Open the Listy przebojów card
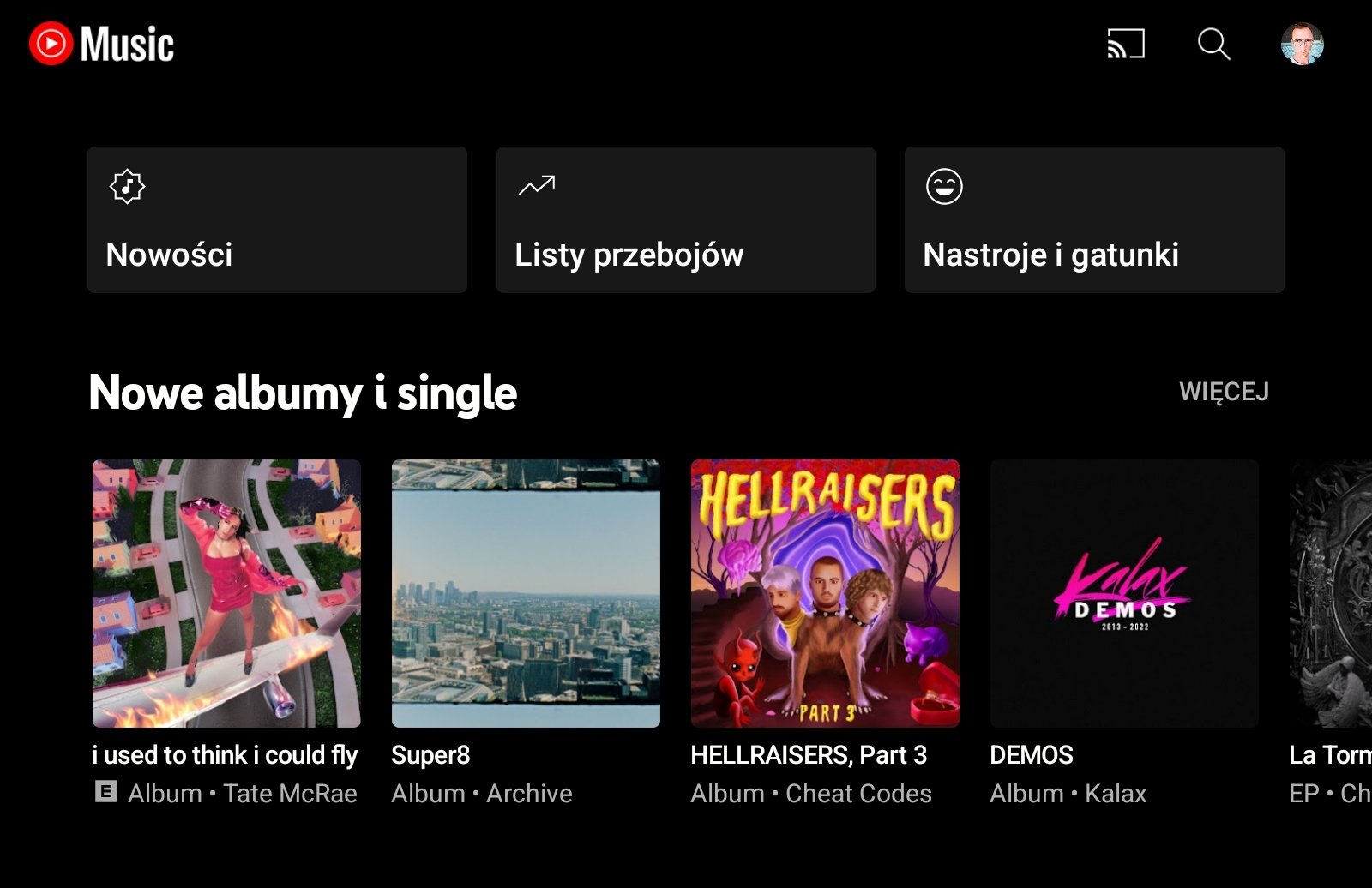The height and width of the screenshot is (888, 1372). tap(686, 219)
